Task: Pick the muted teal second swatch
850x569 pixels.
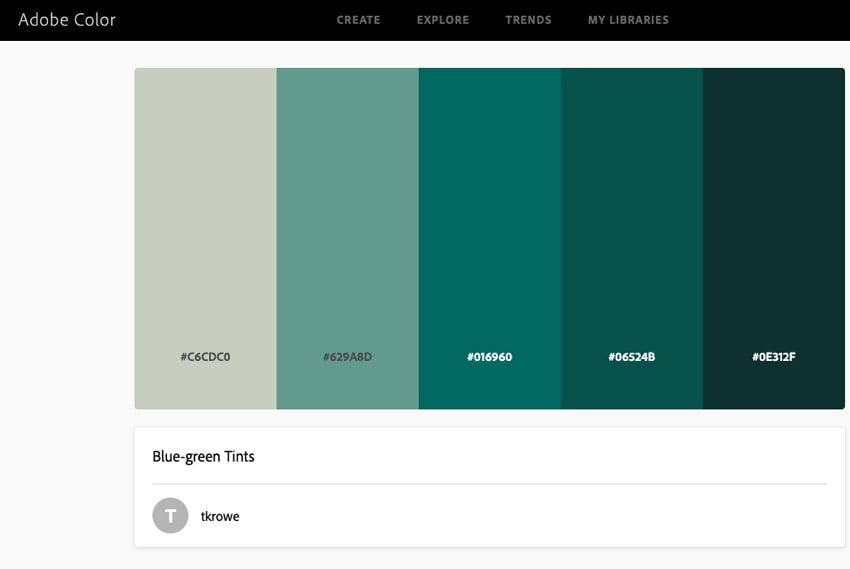Action: click(x=347, y=200)
